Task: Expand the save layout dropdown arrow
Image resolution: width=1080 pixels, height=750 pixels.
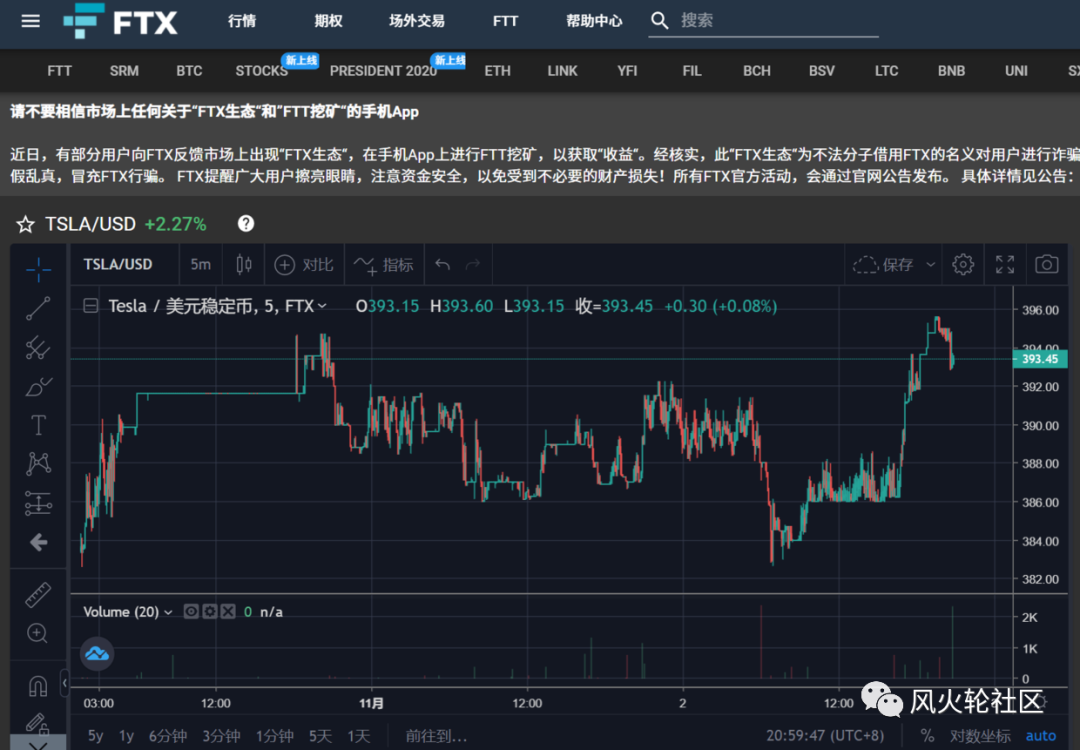Action: pos(931,264)
